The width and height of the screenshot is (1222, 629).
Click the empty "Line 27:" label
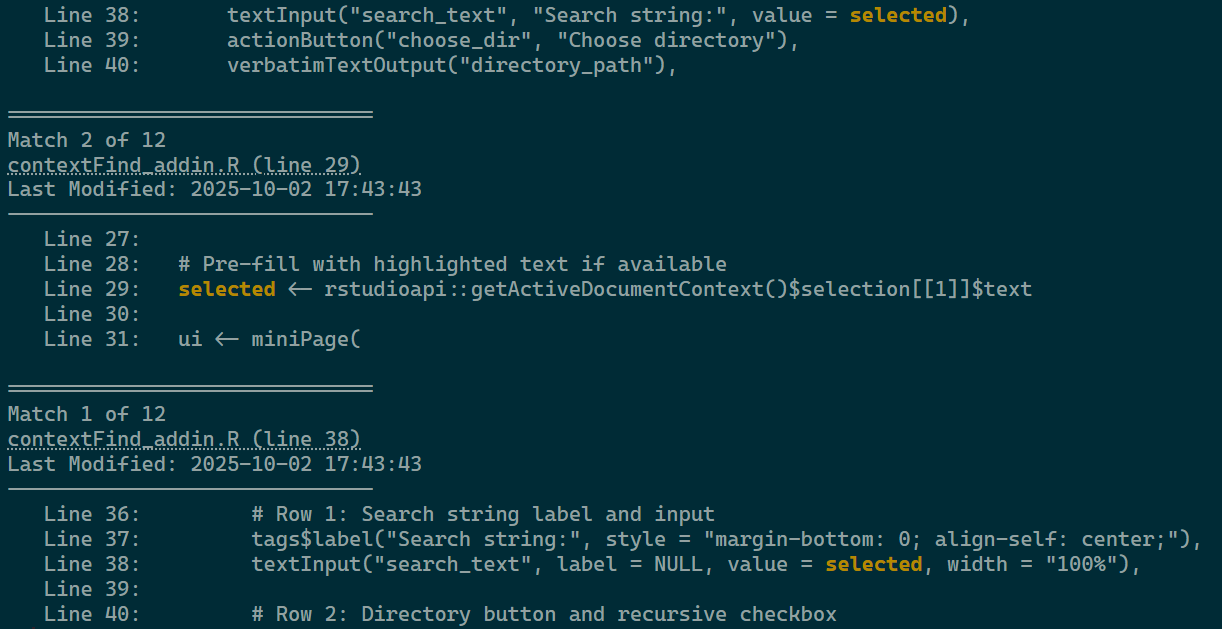pos(92,239)
